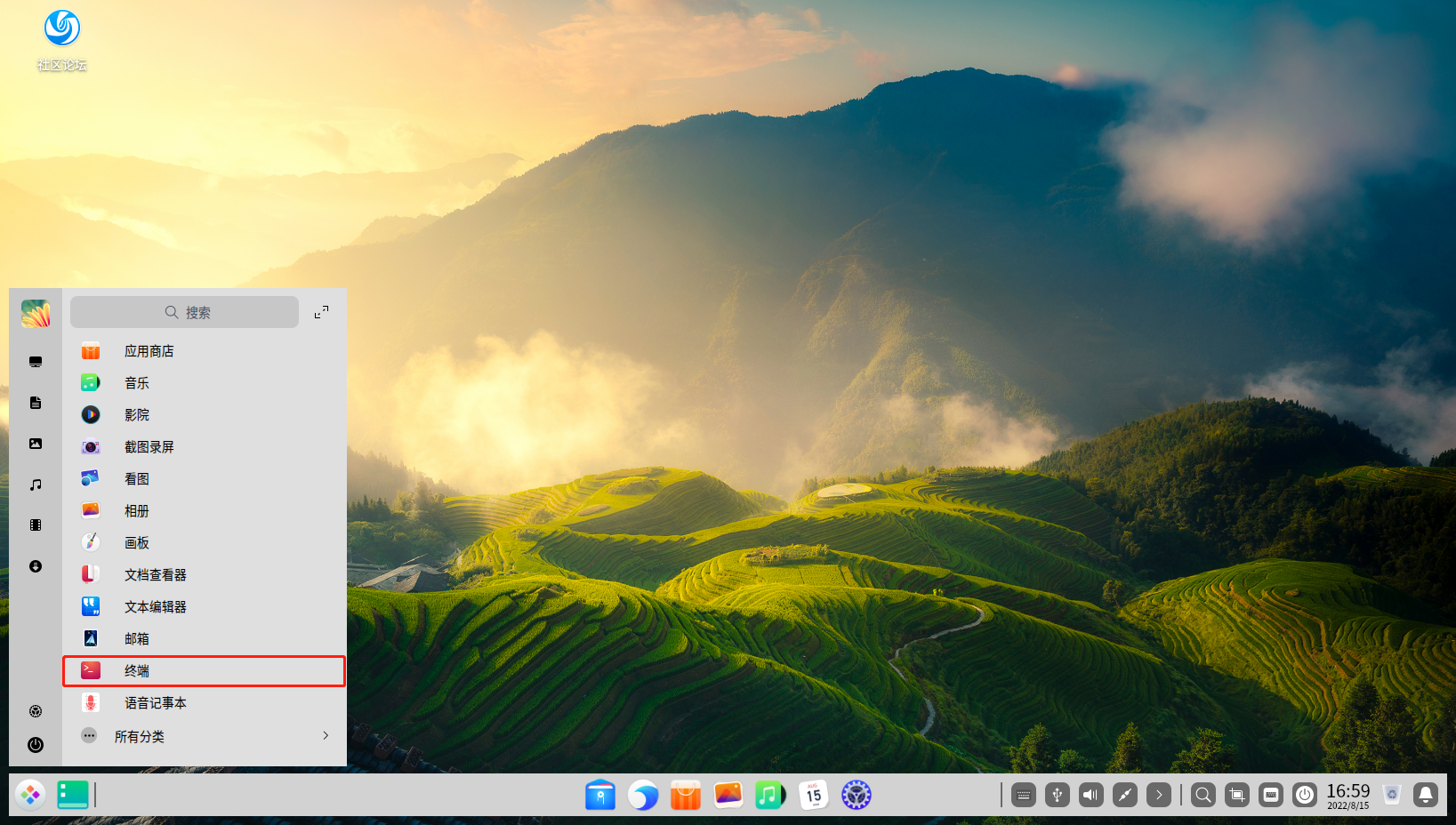Open Documents folder from launcher sidebar
Screen dimensions: 1456x825
36,403
